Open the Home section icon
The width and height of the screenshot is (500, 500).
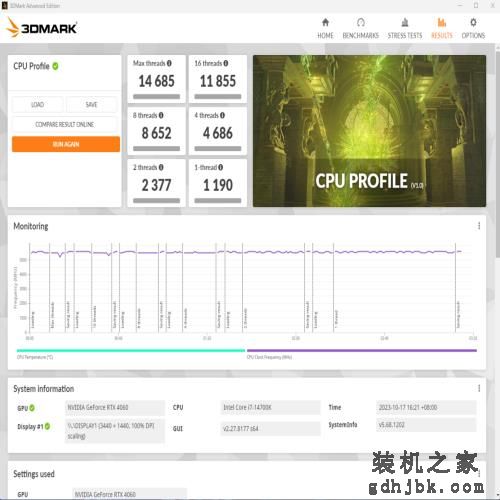tap(325, 23)
